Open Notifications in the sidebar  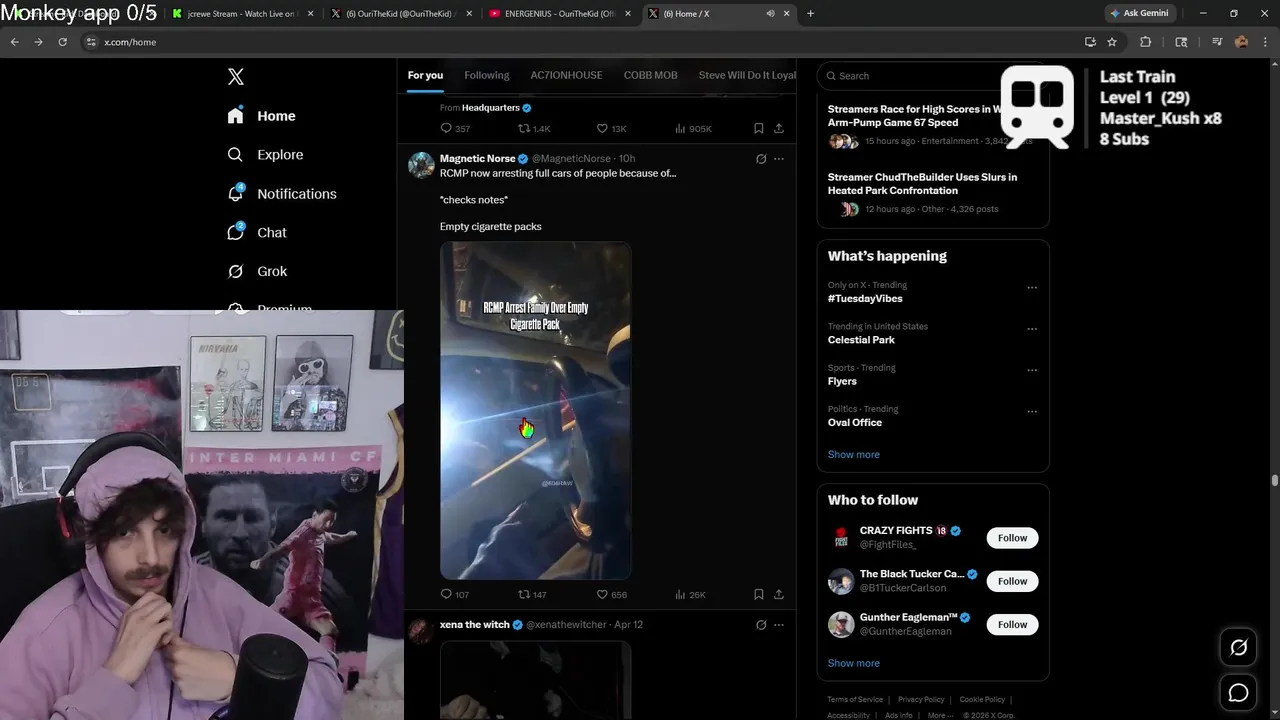point(282,194)
